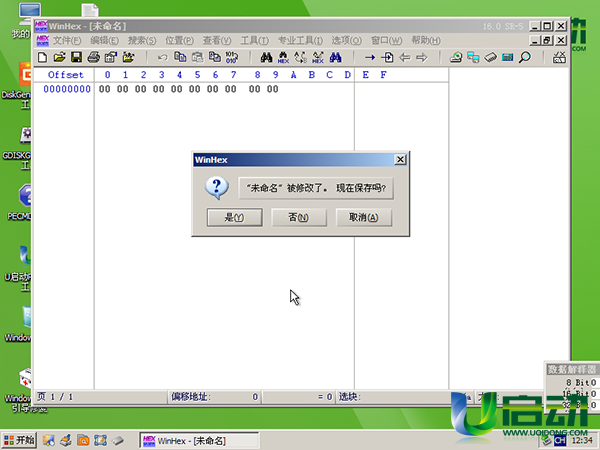Click the last toolbar icon at far right
The width and height of the screenshot is (600, 450).
click(x=559, y=58)
